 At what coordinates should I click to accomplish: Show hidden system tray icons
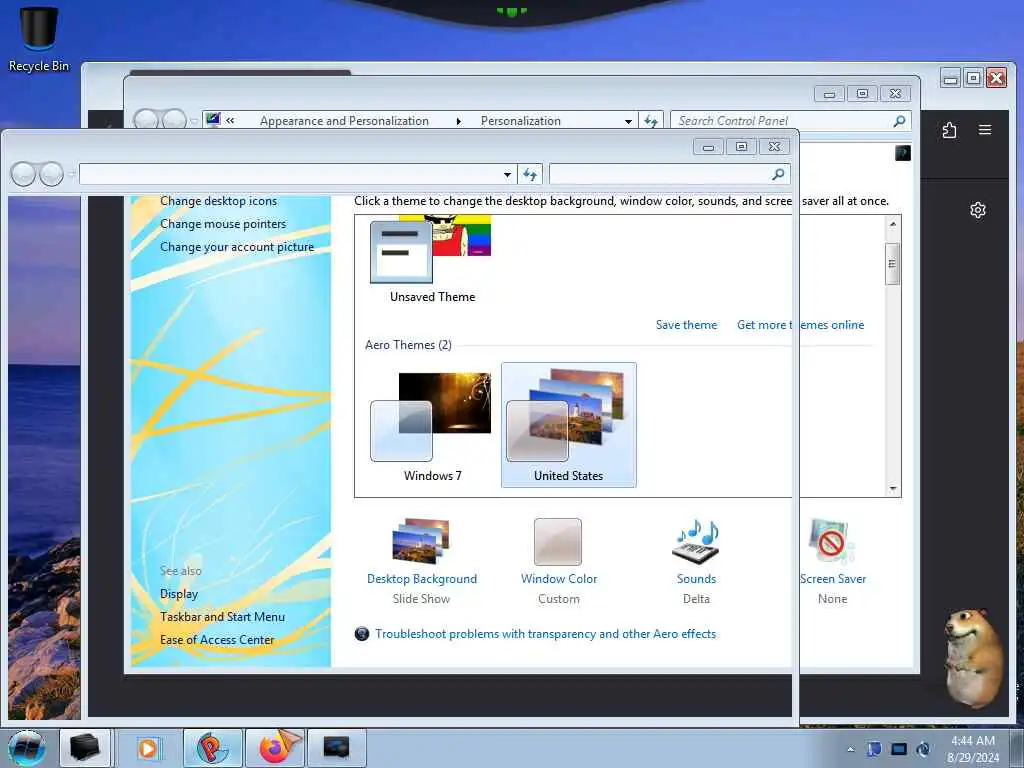point(850,750)
